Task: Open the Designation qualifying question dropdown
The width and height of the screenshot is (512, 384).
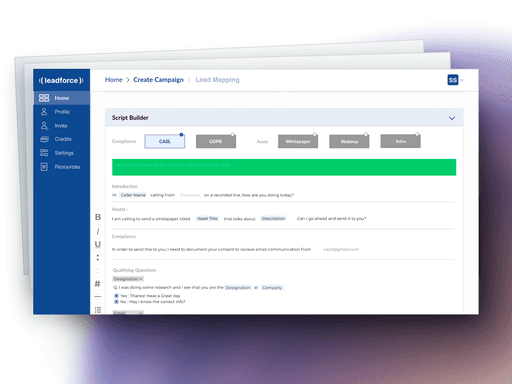Action: 128,279
